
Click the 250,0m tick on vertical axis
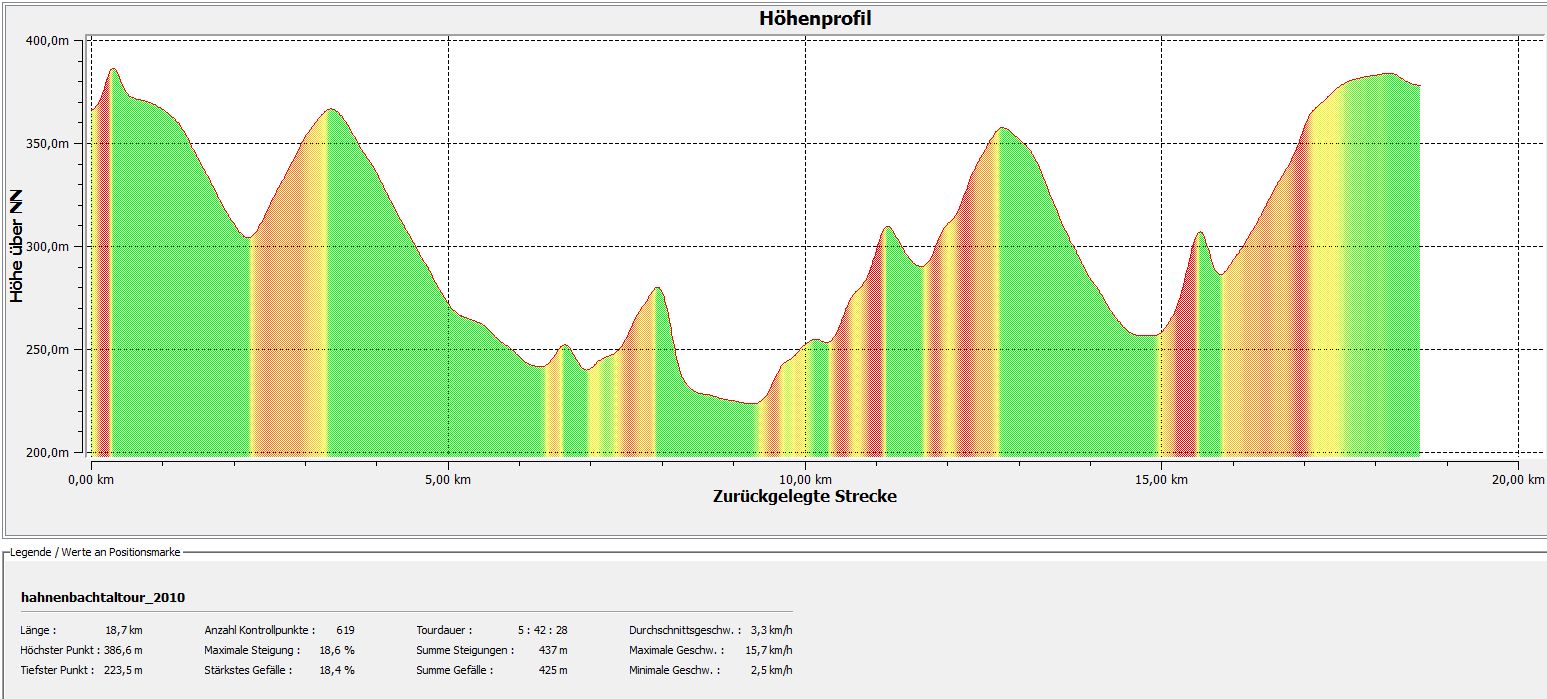[x=48, y=349]
